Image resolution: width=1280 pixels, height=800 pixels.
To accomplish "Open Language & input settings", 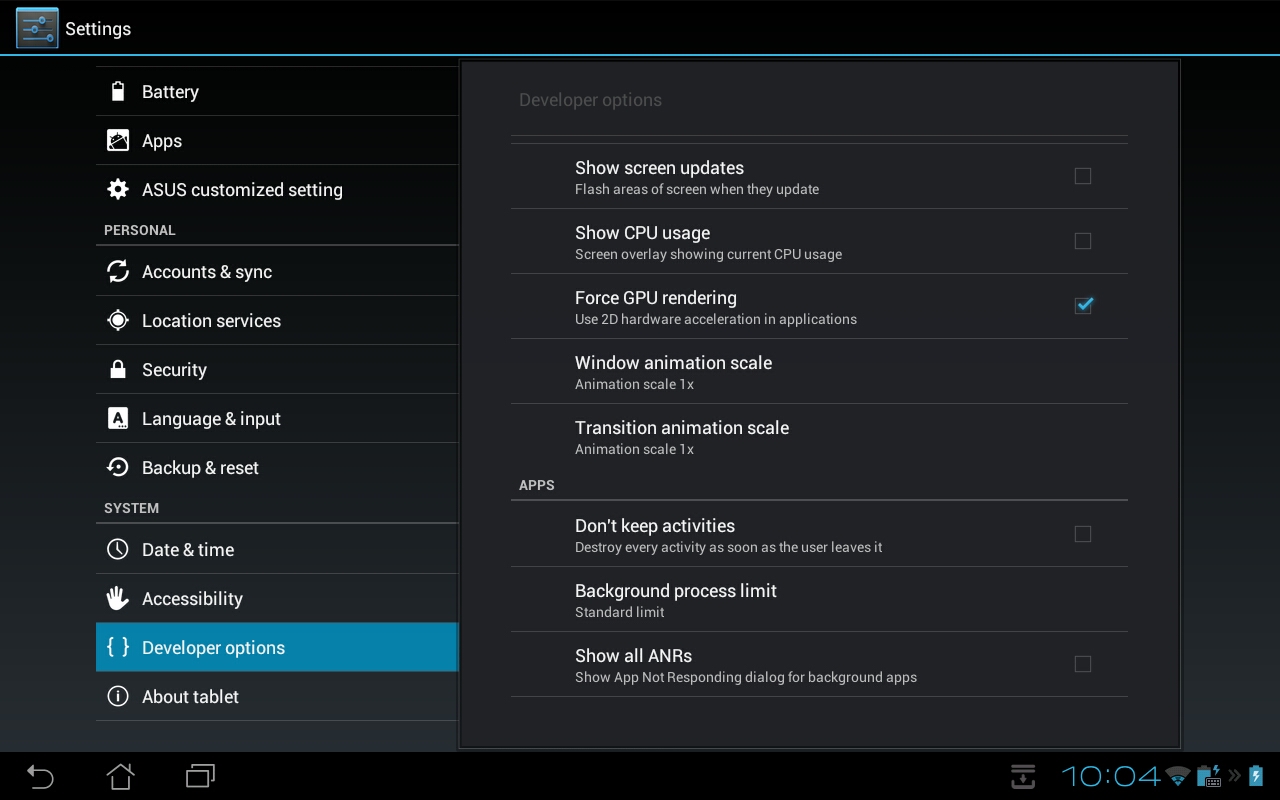I will [277, 418].
